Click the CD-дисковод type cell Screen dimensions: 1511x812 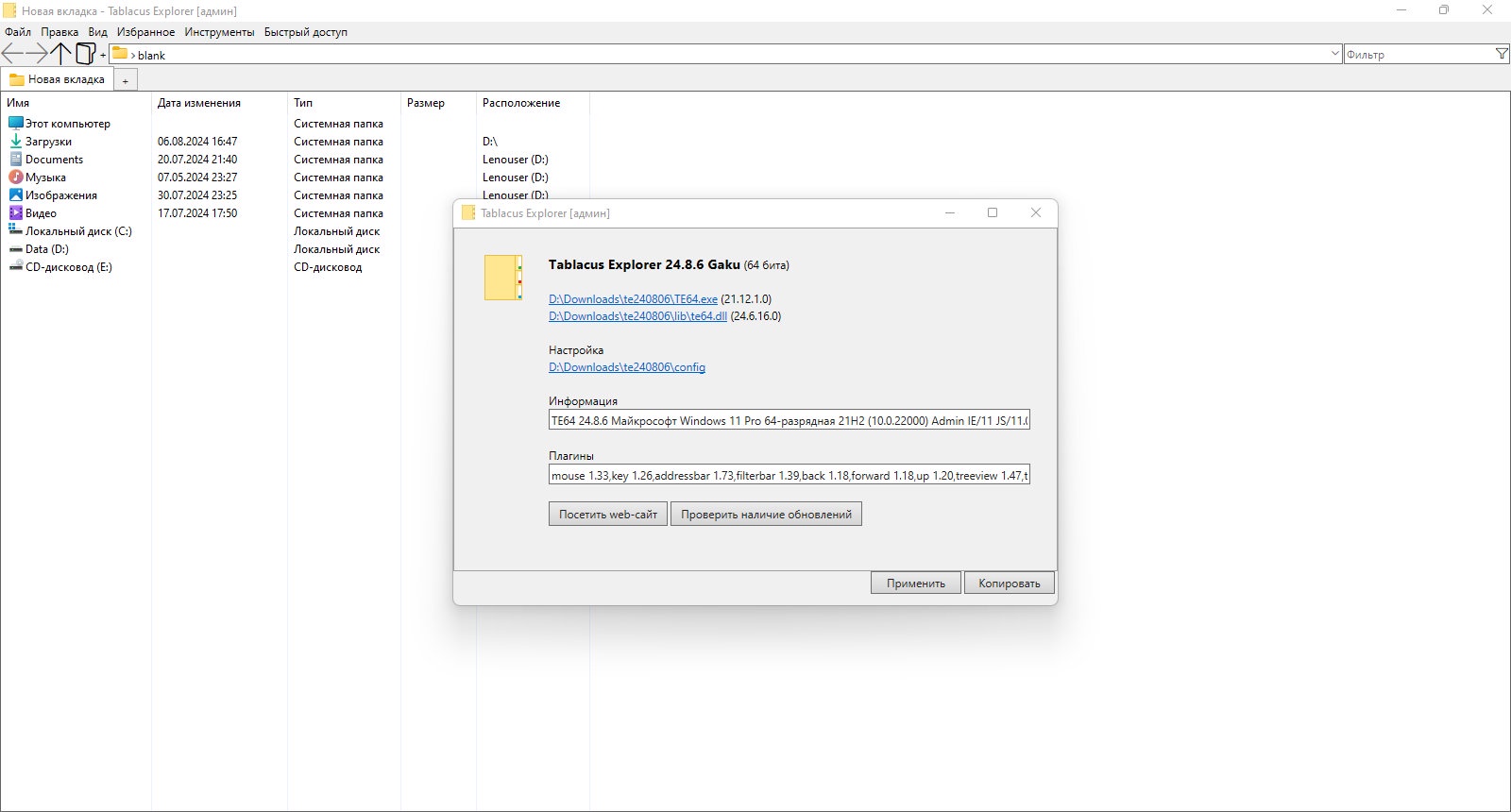pos(328,267)
